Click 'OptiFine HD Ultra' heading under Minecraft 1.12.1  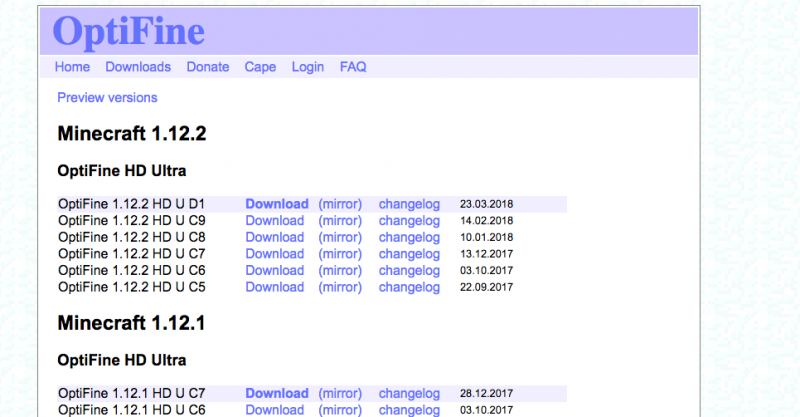click(121, 360)
